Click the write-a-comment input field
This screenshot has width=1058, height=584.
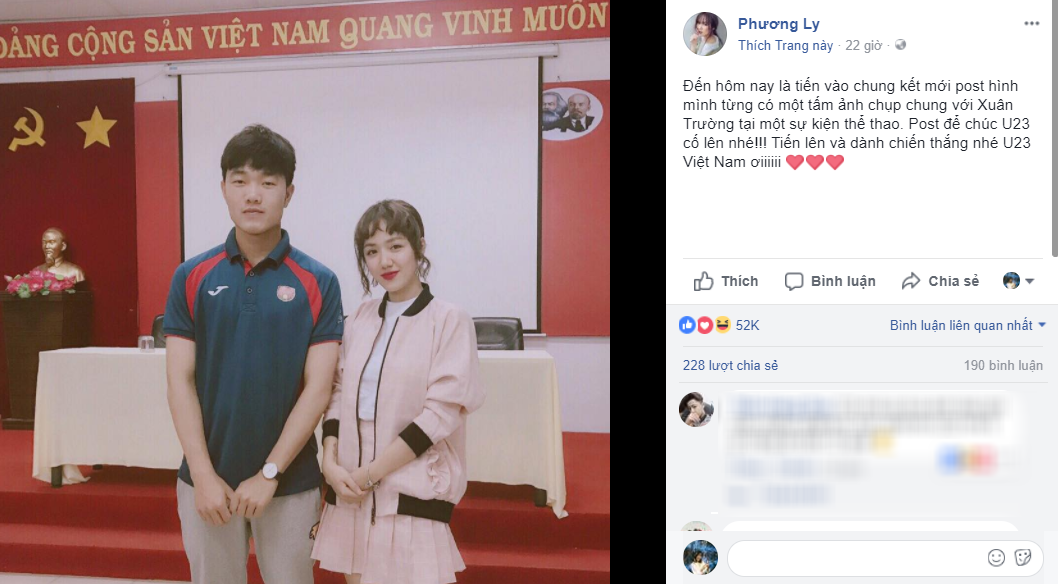tap(855, 558)
